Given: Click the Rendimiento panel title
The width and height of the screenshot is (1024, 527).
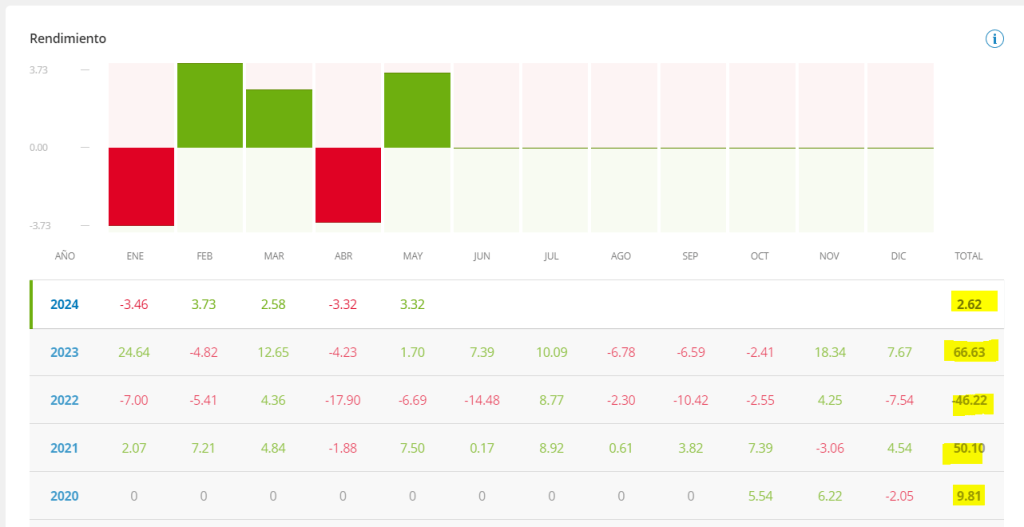Looking at the screenshot, I should [x=68, y=39].
